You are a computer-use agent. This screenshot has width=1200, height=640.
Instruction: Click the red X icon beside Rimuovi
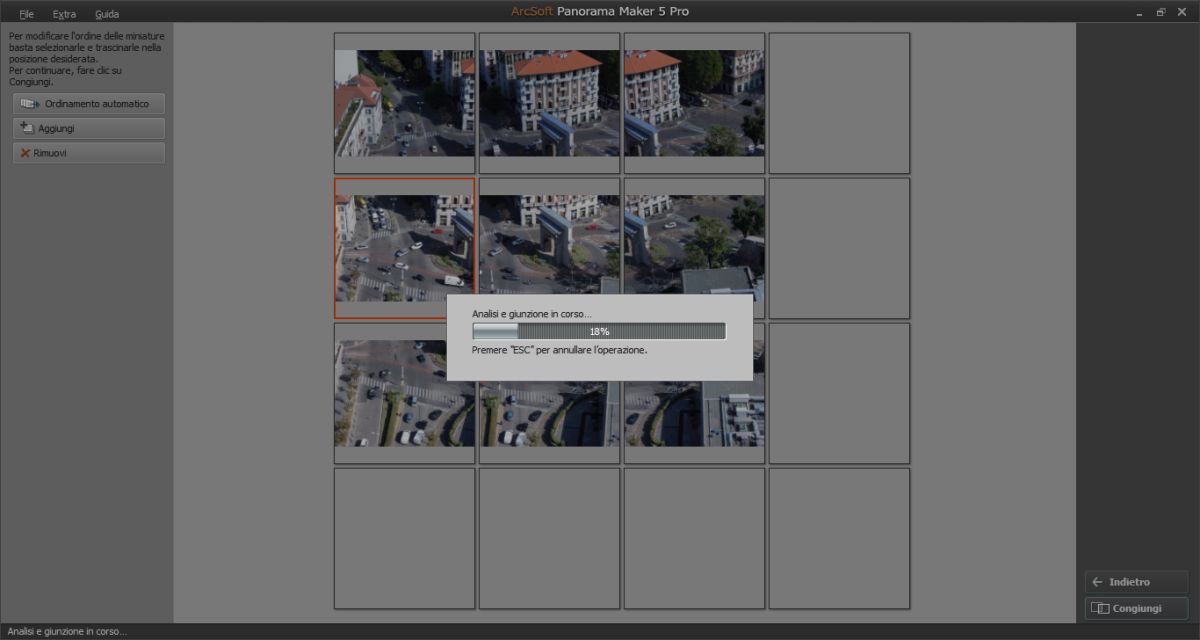point(25,153)
